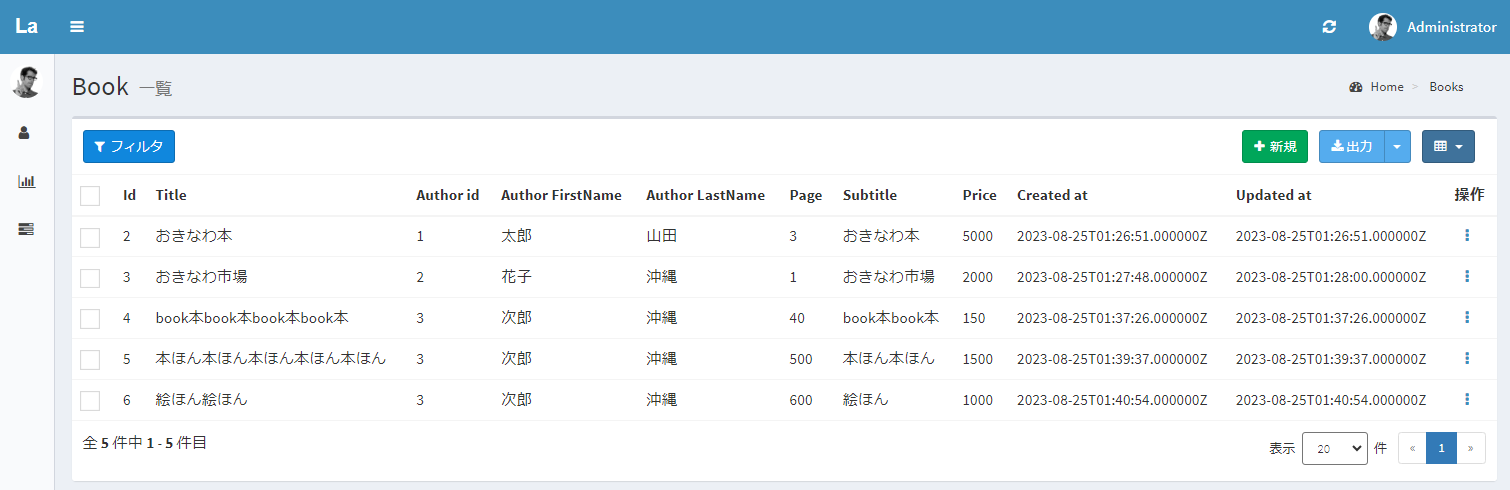Viewport: 1510px width, 490px height.
Task: Open the user icon in the sidebar
Action: 26,133
